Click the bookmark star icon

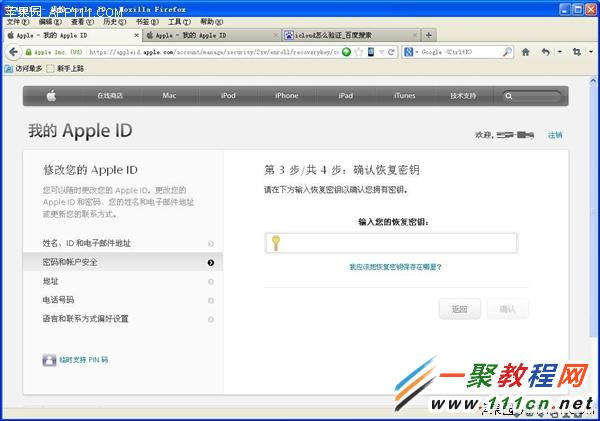click(359, 52)
